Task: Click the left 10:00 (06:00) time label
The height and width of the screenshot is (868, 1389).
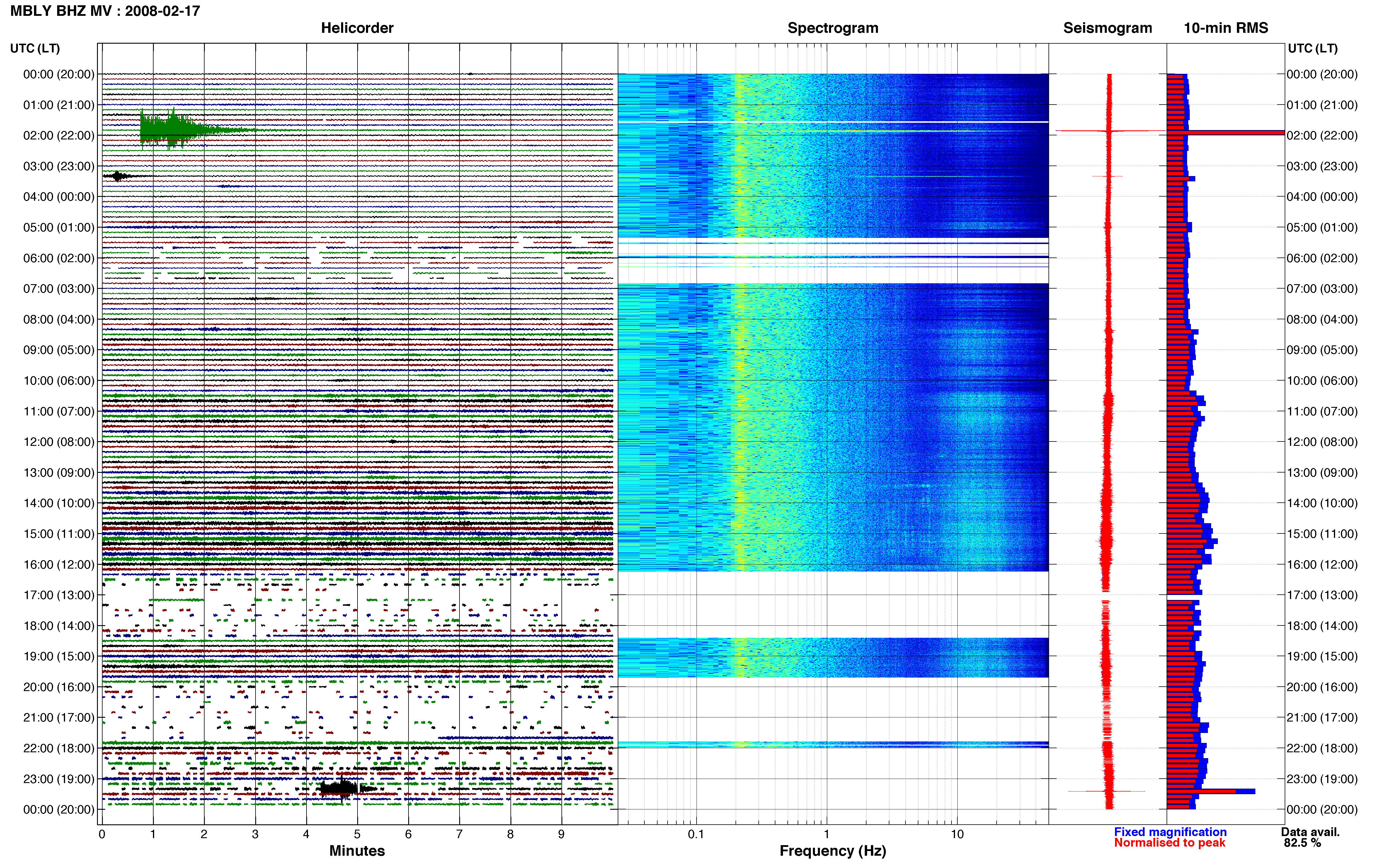Action: [x=59, y=381]
